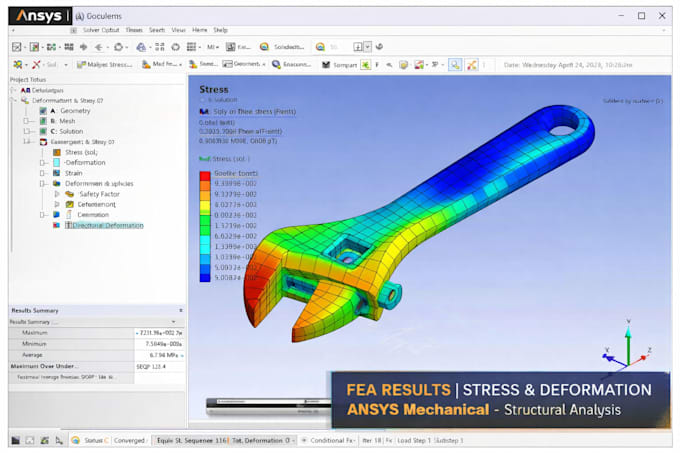This screenshot has height=453, width=680.
Task: Click the Safety Factor icon
Action: click(x=69, y=194)
